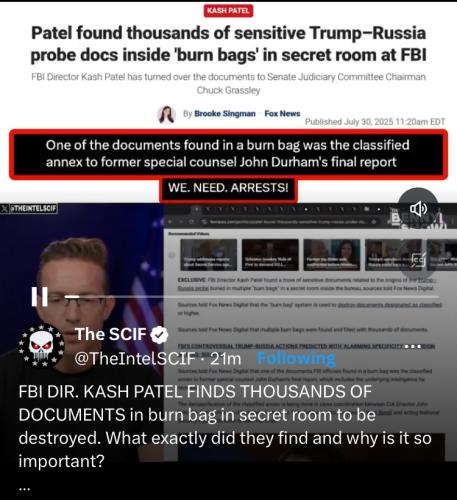
Task: Toggle closed captions on the video
Action: point(418,259)
